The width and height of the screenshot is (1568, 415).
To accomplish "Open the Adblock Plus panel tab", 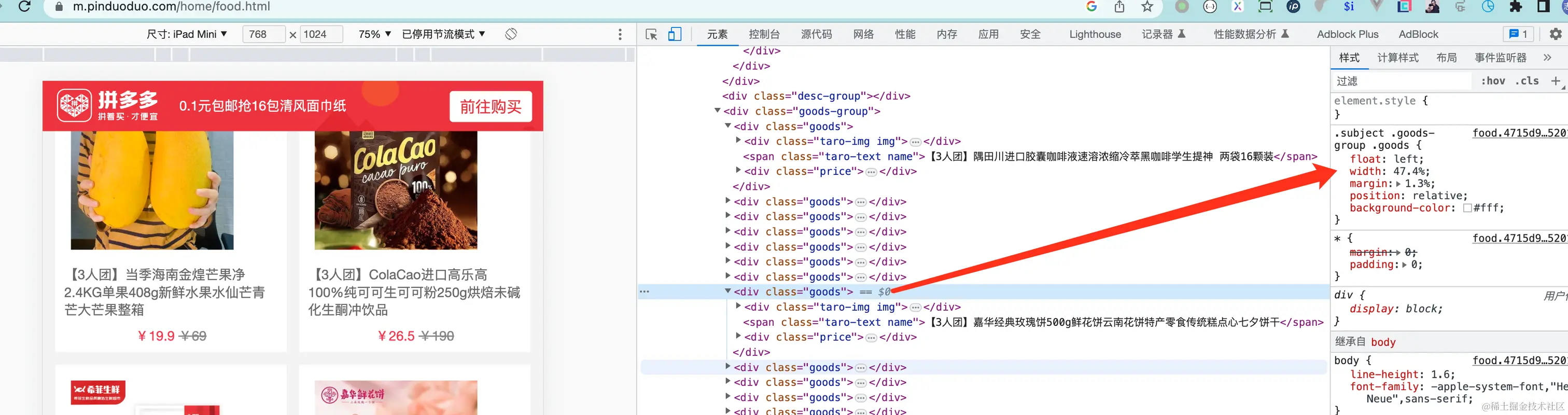I will [x=1347, y=34].
